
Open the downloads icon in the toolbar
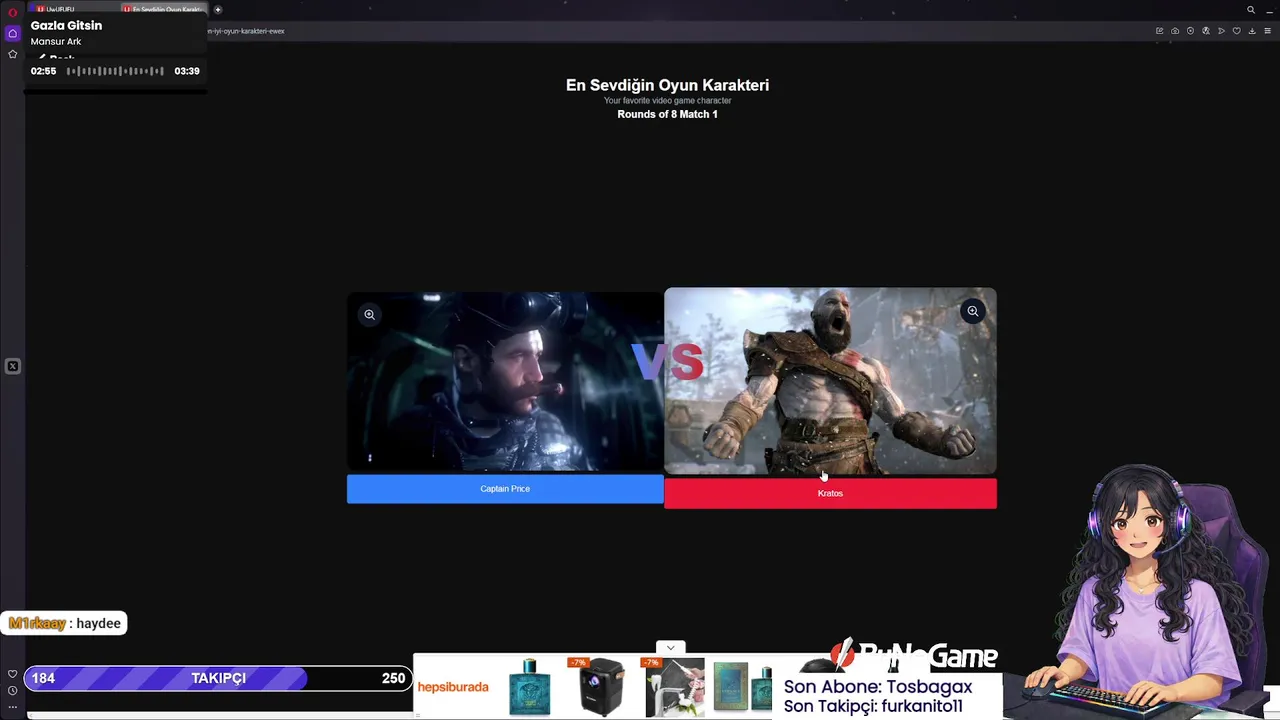[x=1252, y=31]
